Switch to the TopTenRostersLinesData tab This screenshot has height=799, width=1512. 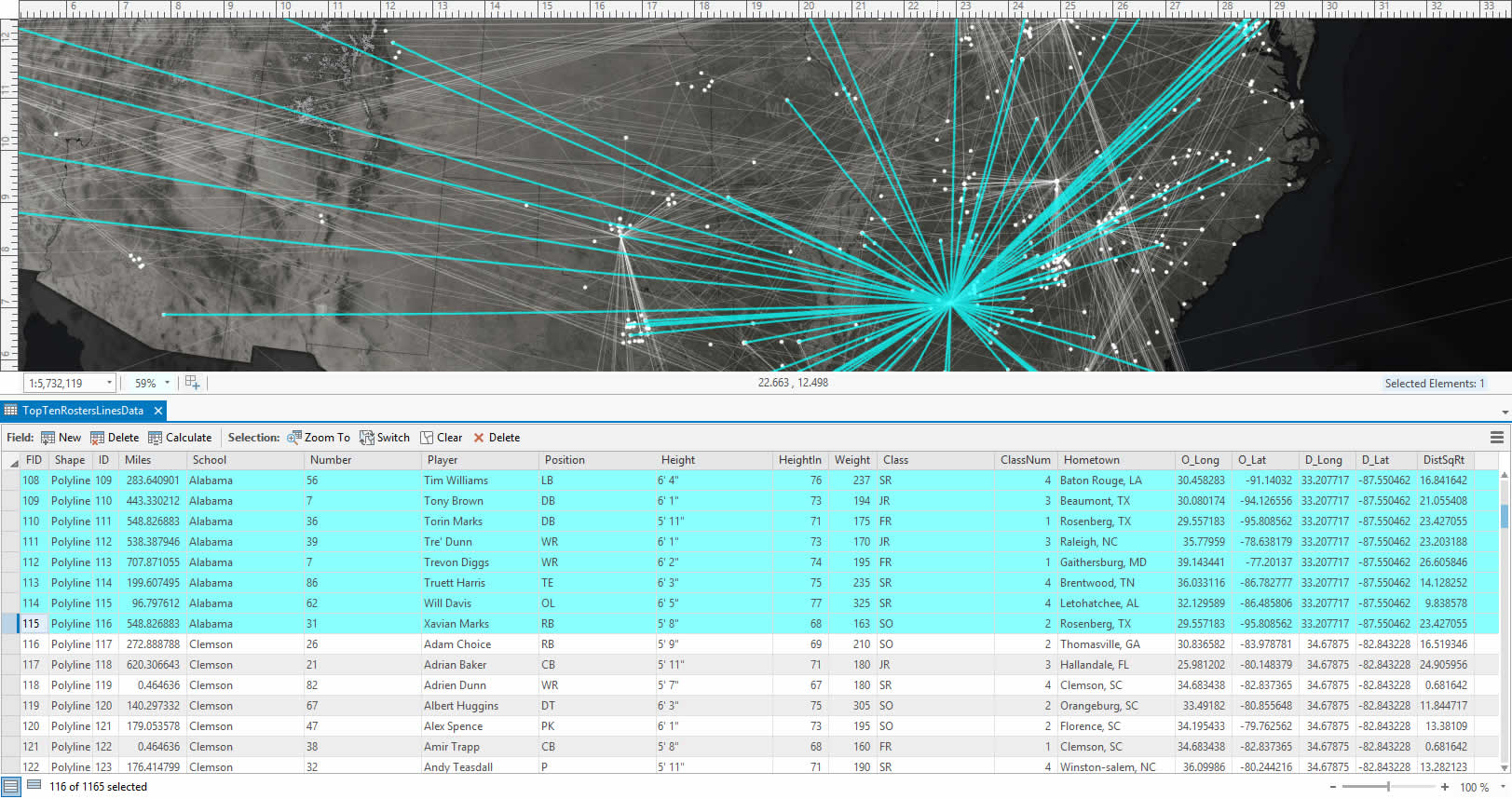[83, 411]
